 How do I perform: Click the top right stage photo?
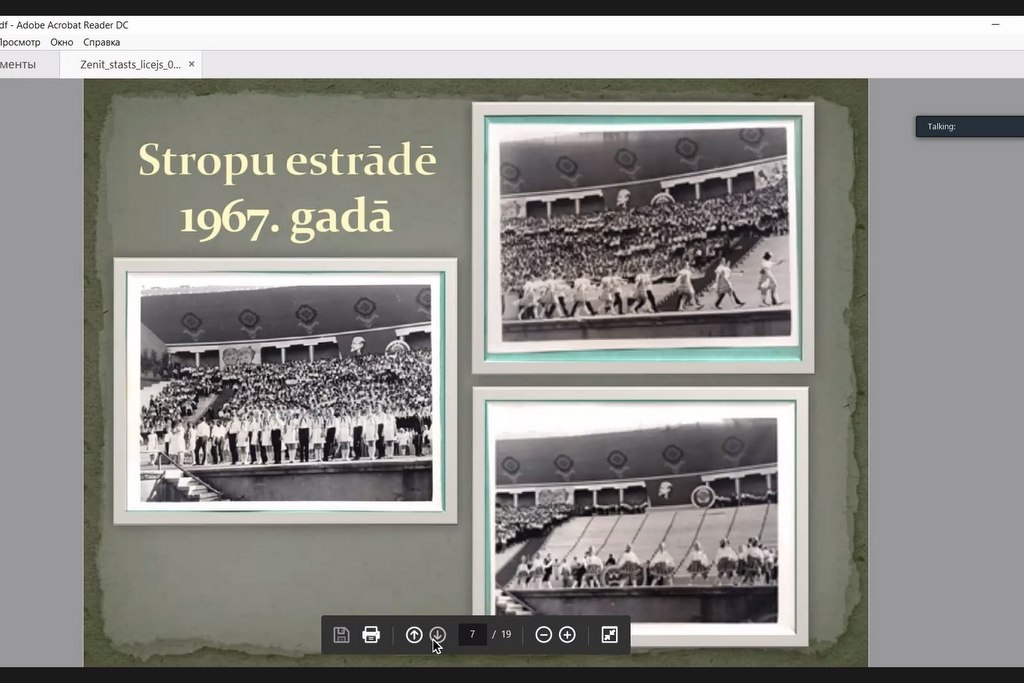(x=643, y=237)
